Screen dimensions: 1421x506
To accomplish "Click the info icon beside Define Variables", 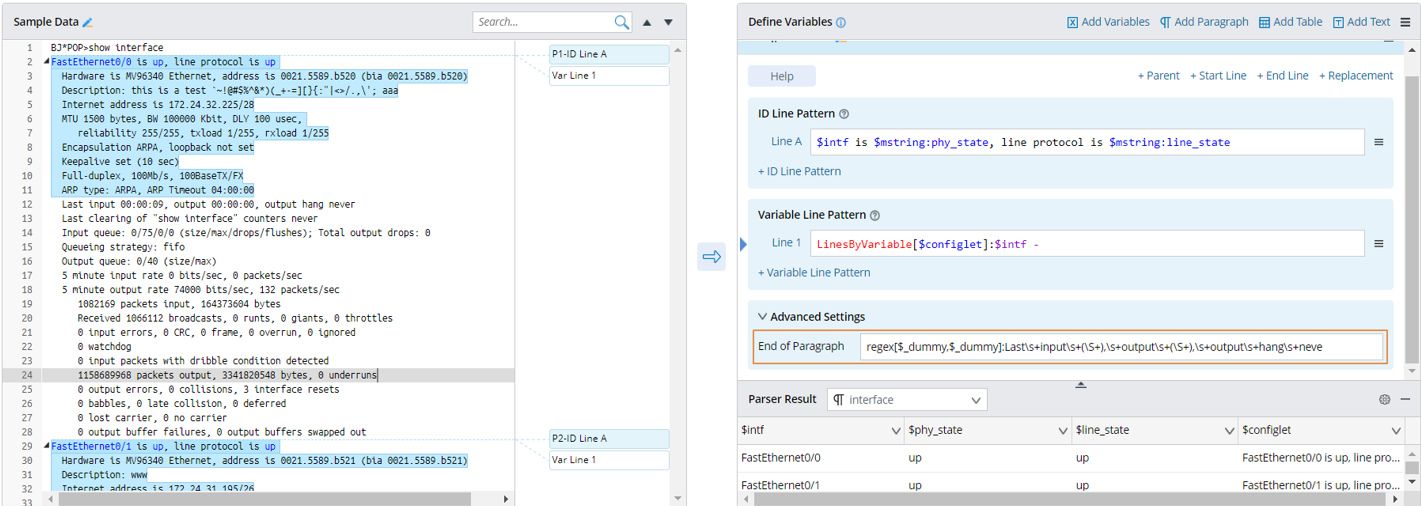I will [841, 22].
